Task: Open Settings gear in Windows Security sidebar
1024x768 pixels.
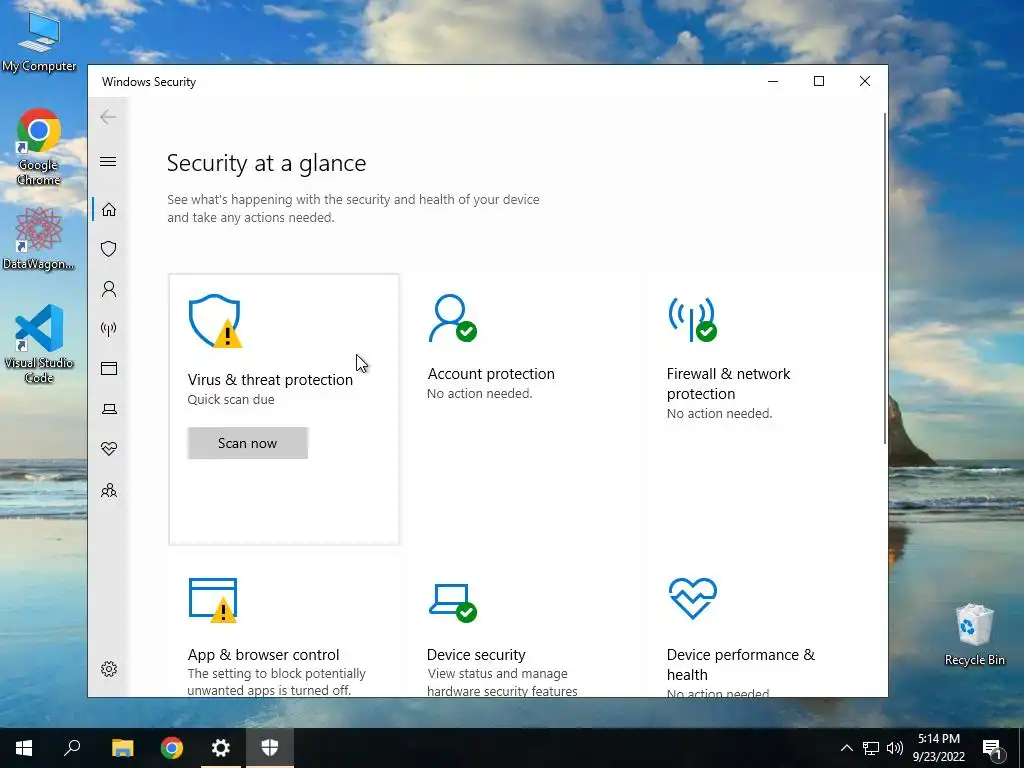Action: click(109, 669)
